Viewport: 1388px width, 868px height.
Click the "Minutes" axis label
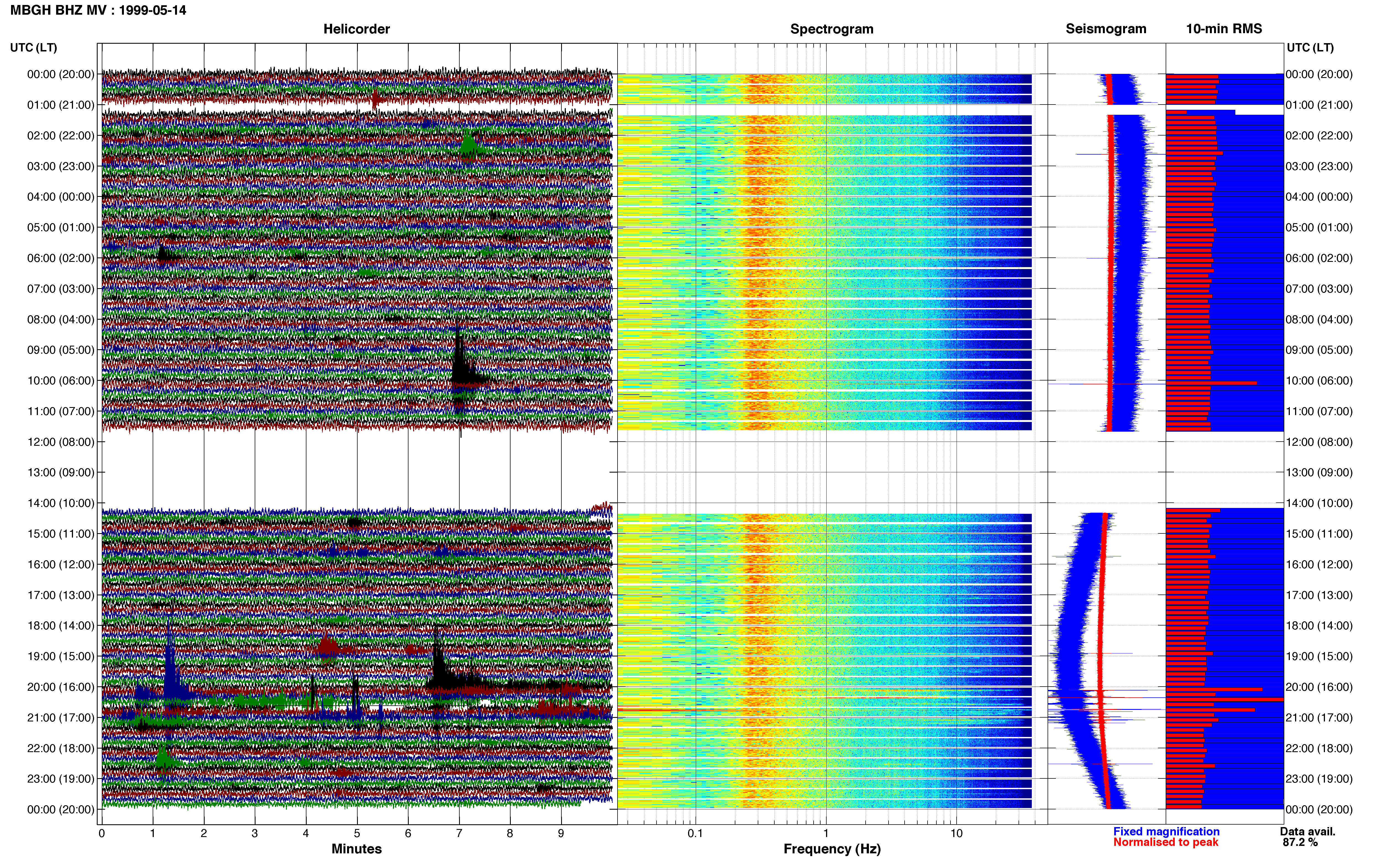pyautogui.click(x=356, y=849)
